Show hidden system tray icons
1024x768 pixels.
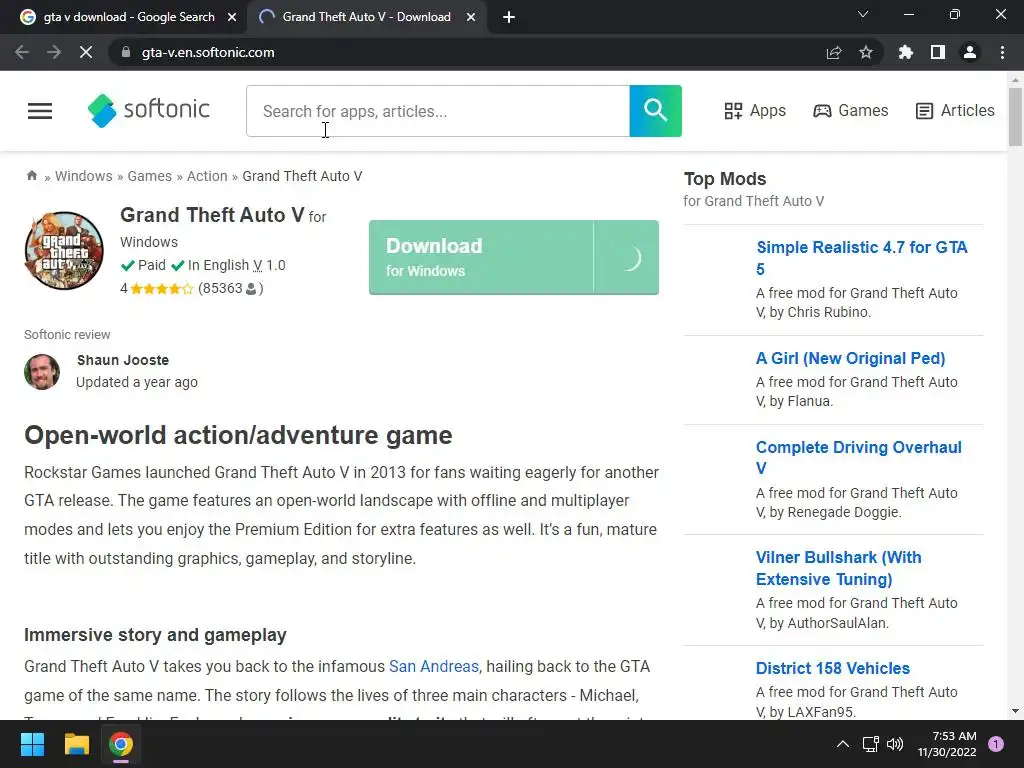(843, 744)
